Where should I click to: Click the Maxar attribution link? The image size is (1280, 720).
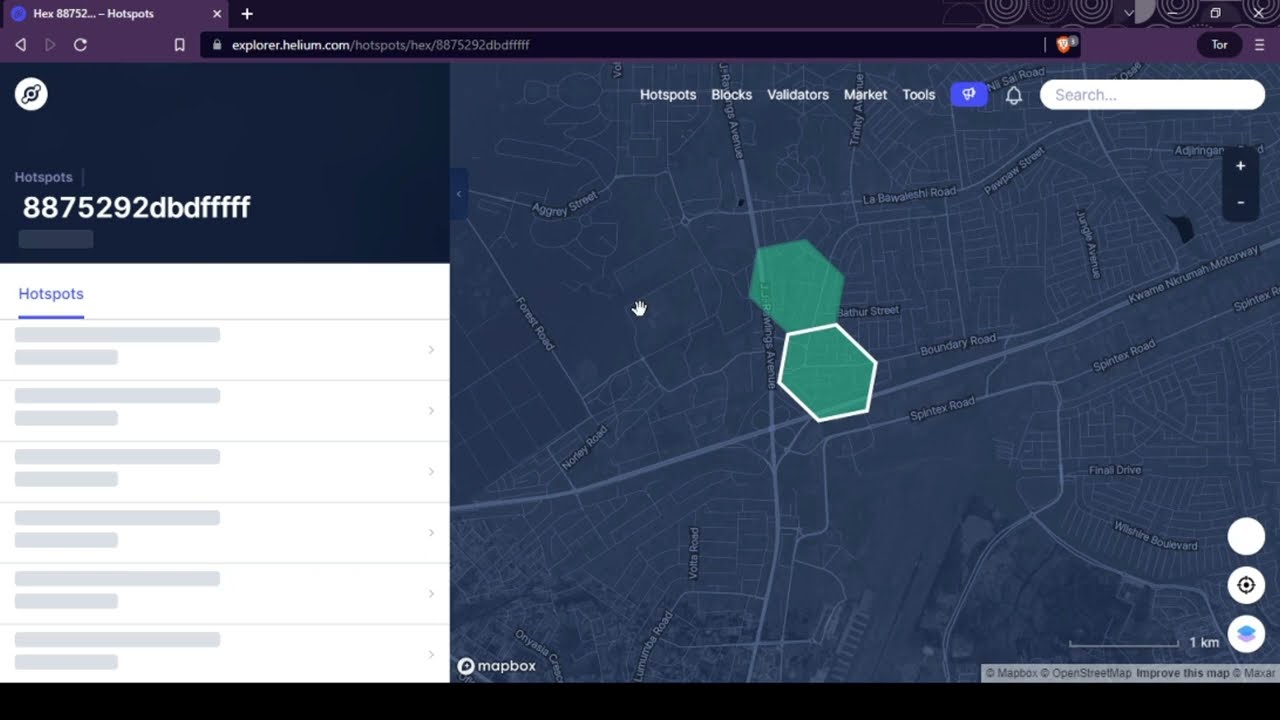[x=1255, y=673]
